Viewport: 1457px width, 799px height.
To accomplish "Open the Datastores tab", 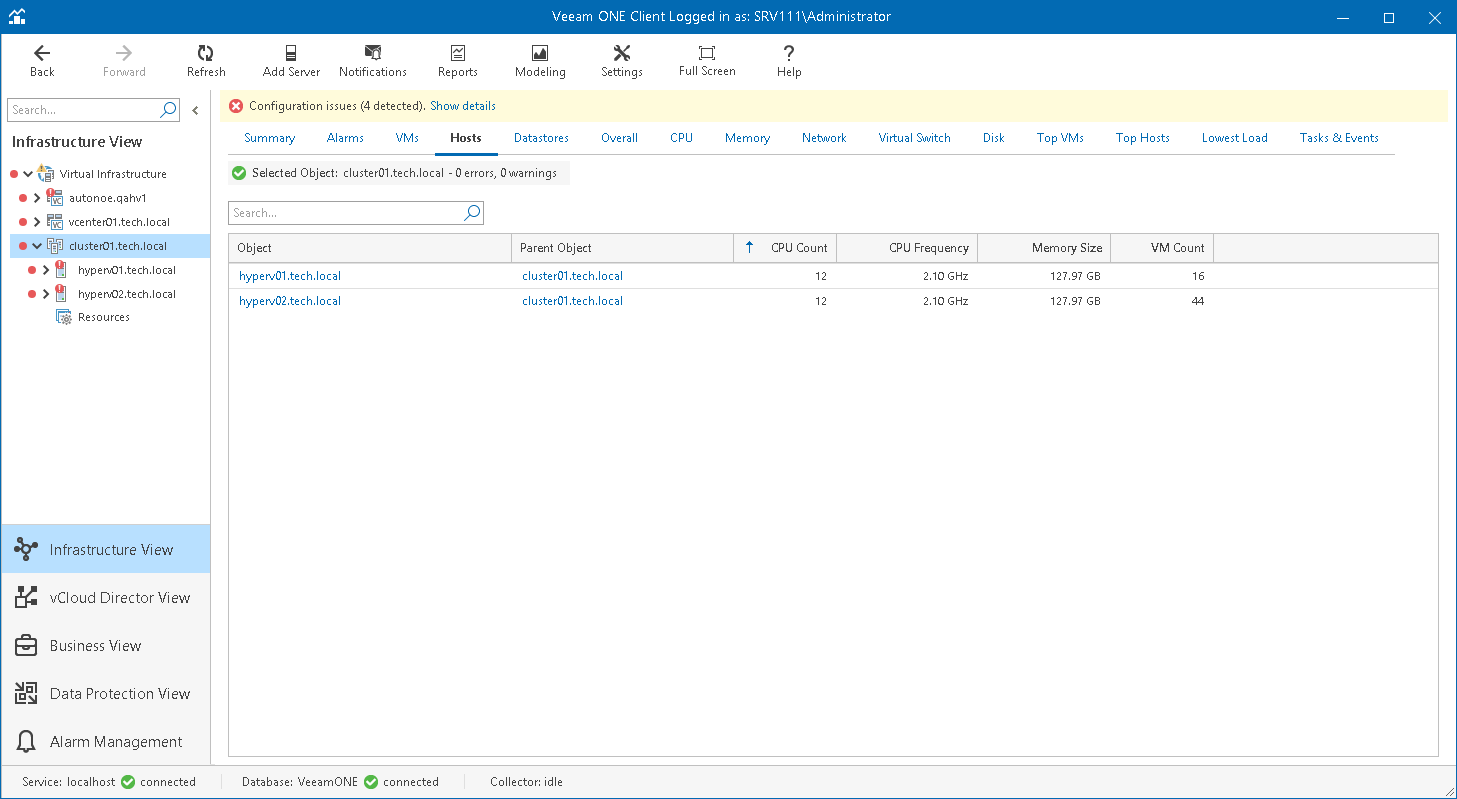I will pos(541,138).
